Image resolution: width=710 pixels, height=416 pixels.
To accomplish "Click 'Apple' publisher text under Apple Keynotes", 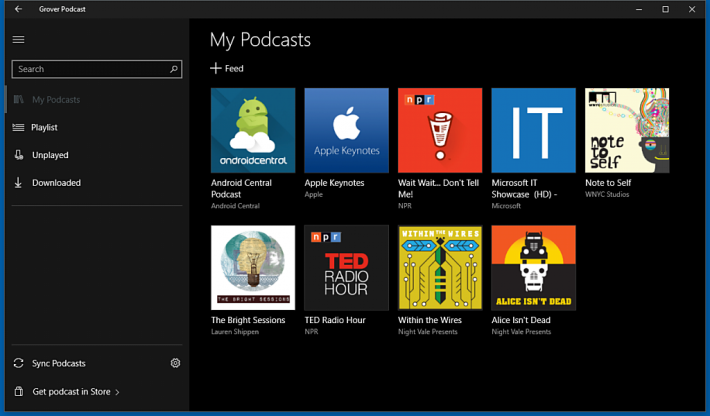I will 314,195.
